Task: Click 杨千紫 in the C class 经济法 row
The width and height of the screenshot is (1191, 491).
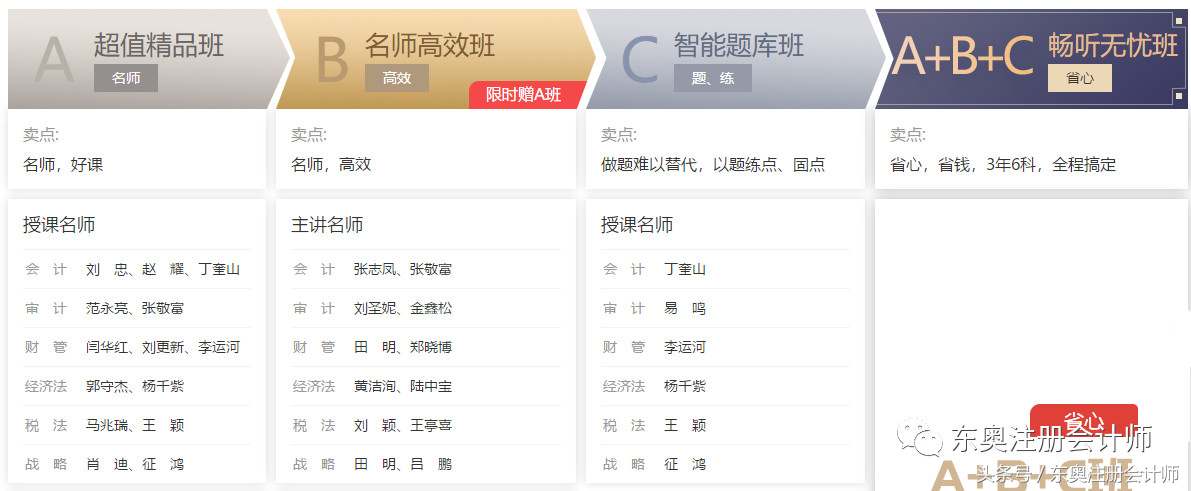Action: [x=685, y=386]
